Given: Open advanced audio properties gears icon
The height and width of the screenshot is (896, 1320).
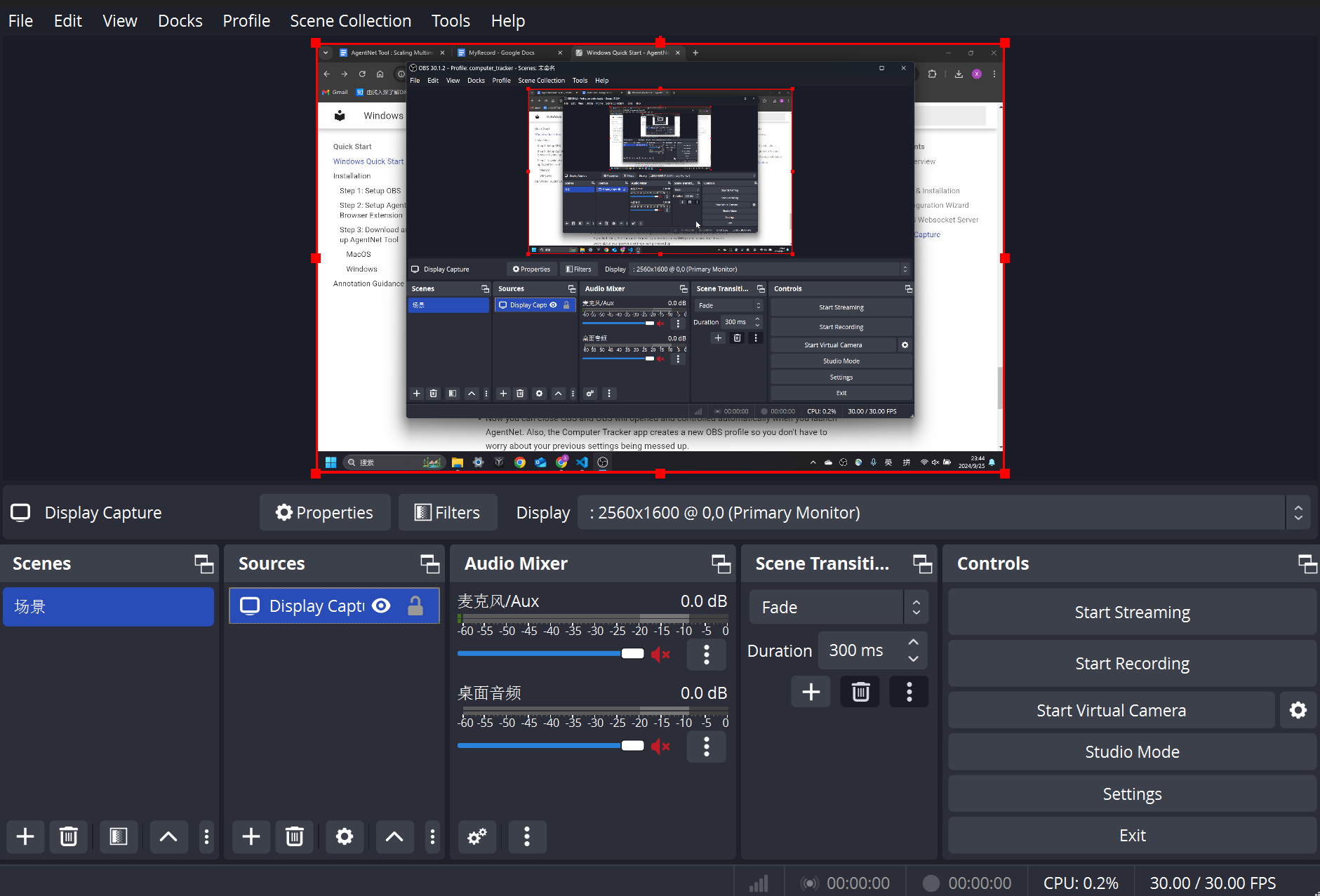Looking at the screenshot, I should pos(477,836).
